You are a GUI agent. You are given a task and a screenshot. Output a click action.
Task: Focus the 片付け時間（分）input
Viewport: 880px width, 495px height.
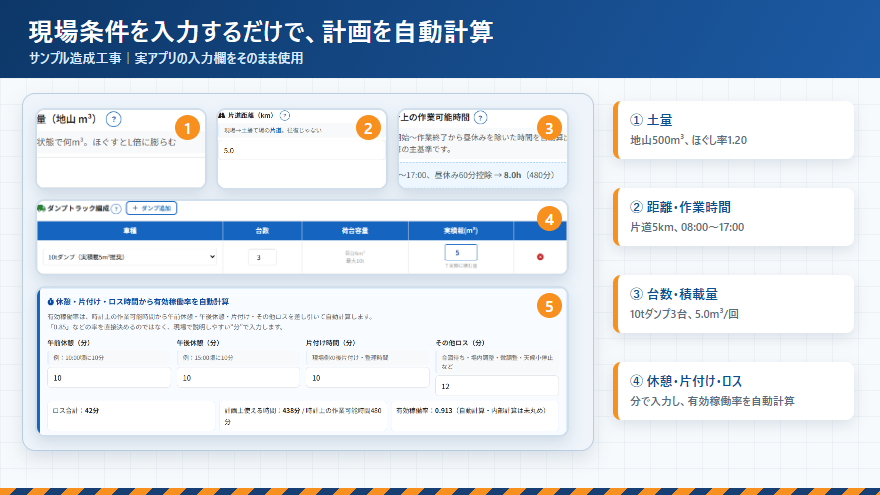click(x=368, y=378)
